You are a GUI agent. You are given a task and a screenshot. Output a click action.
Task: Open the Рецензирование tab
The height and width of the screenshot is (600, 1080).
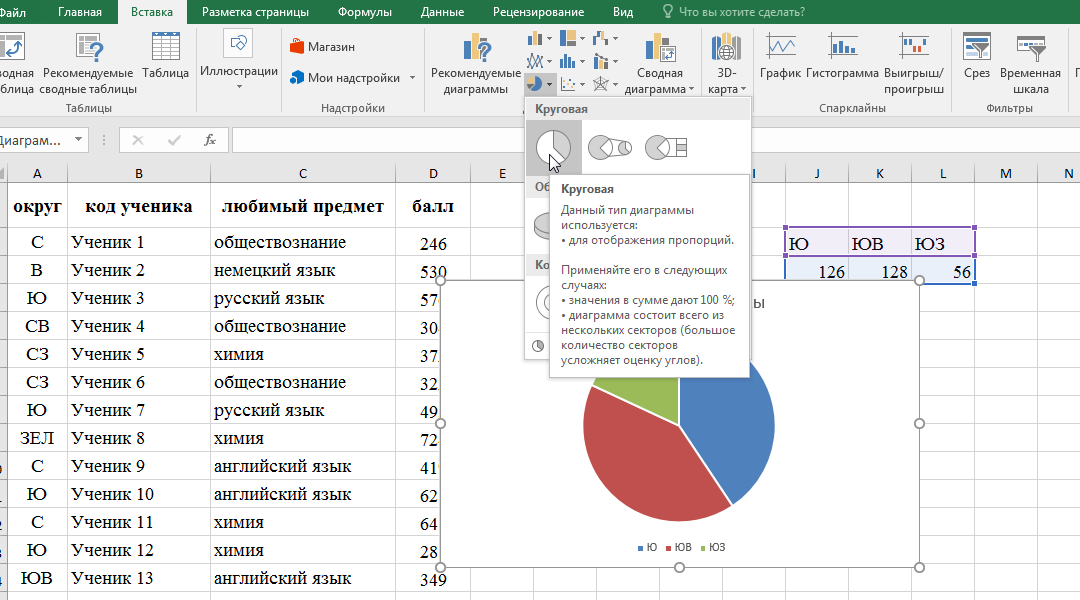click(x=538, y=12)
